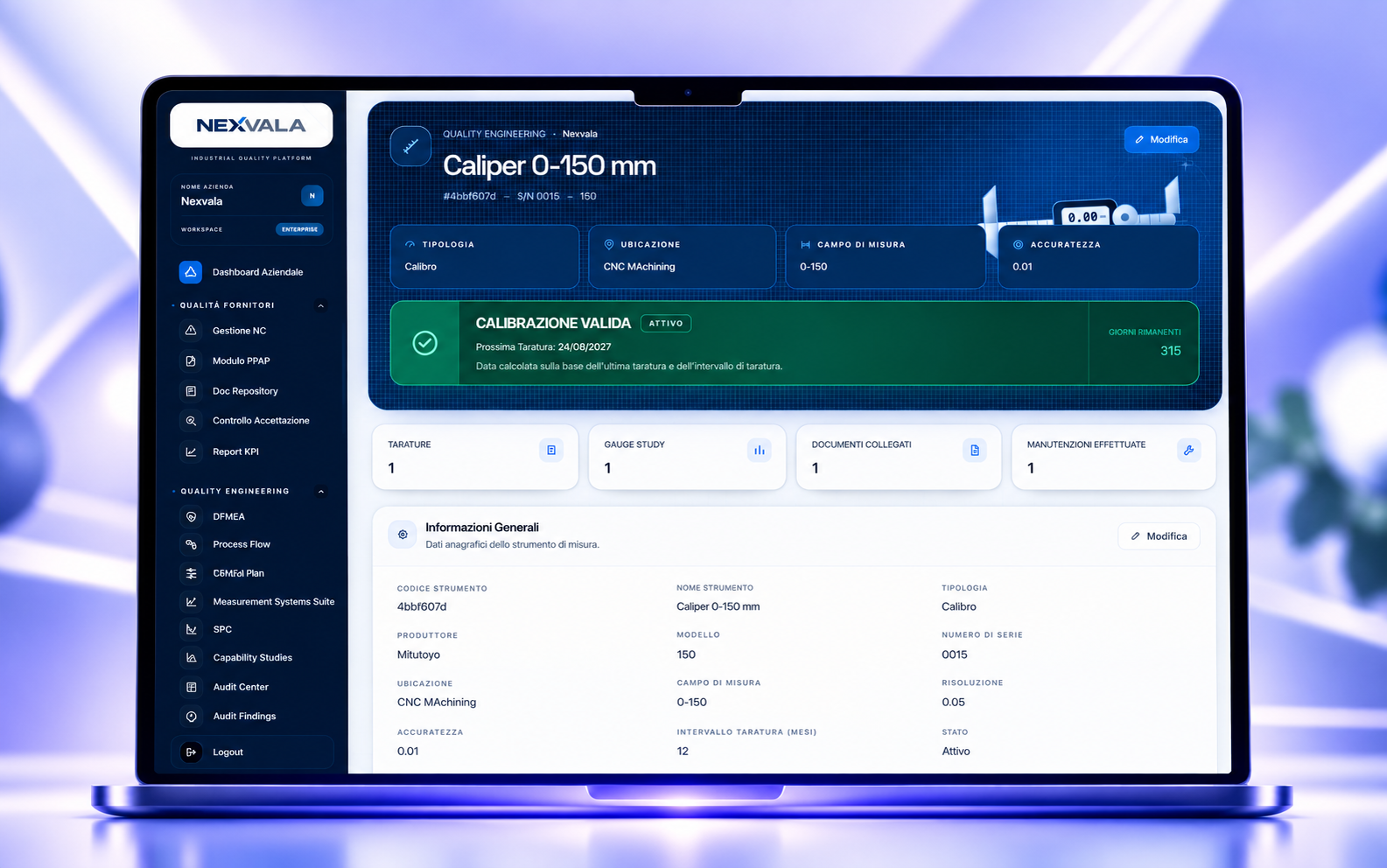Click the Manutenzioni Effettuate wrench icon
The height and width of the screenshot is (868, 1387).
click(x=1188, y=450)
